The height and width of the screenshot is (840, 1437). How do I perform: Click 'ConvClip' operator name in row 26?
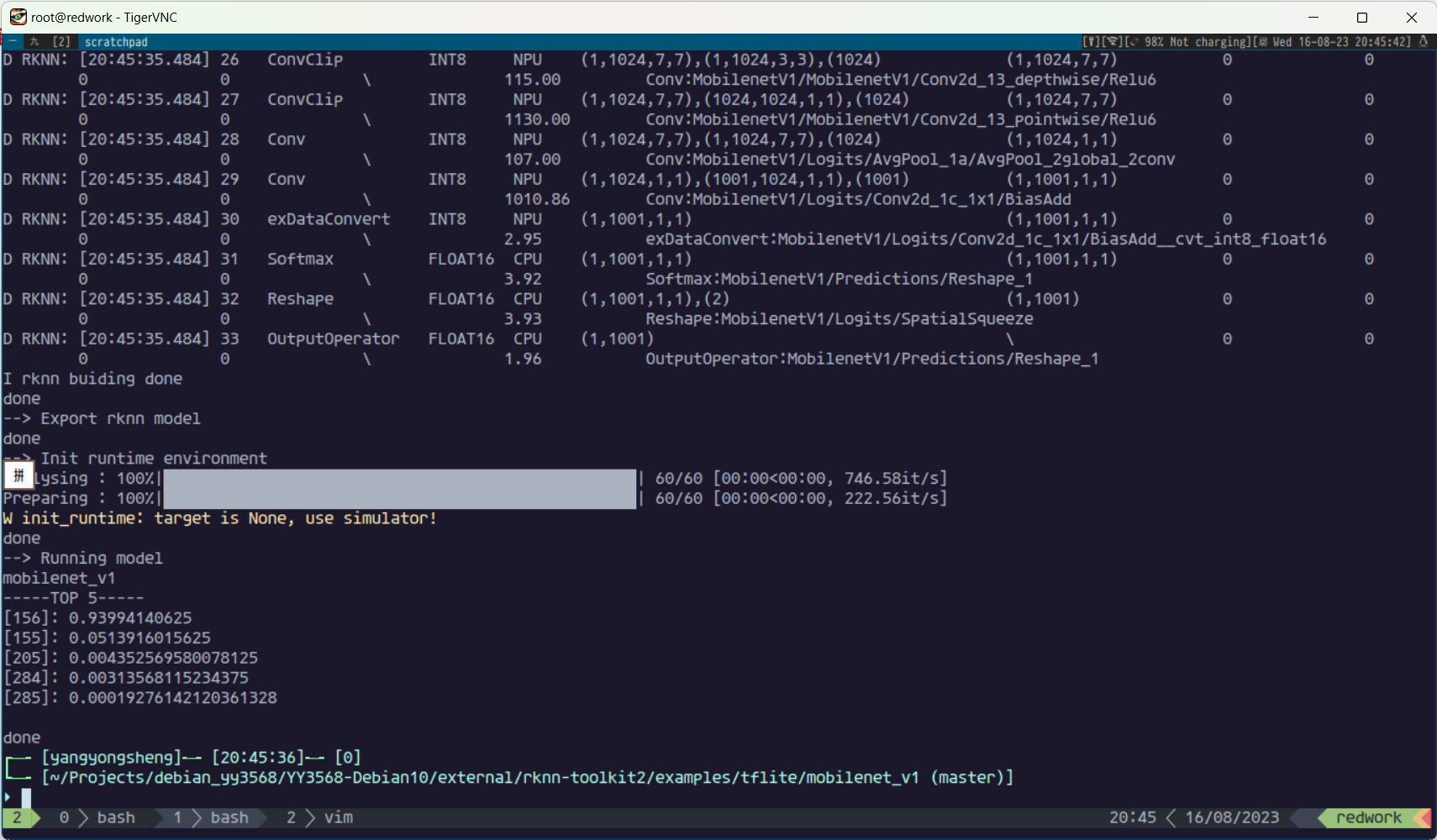coord(305,60)
